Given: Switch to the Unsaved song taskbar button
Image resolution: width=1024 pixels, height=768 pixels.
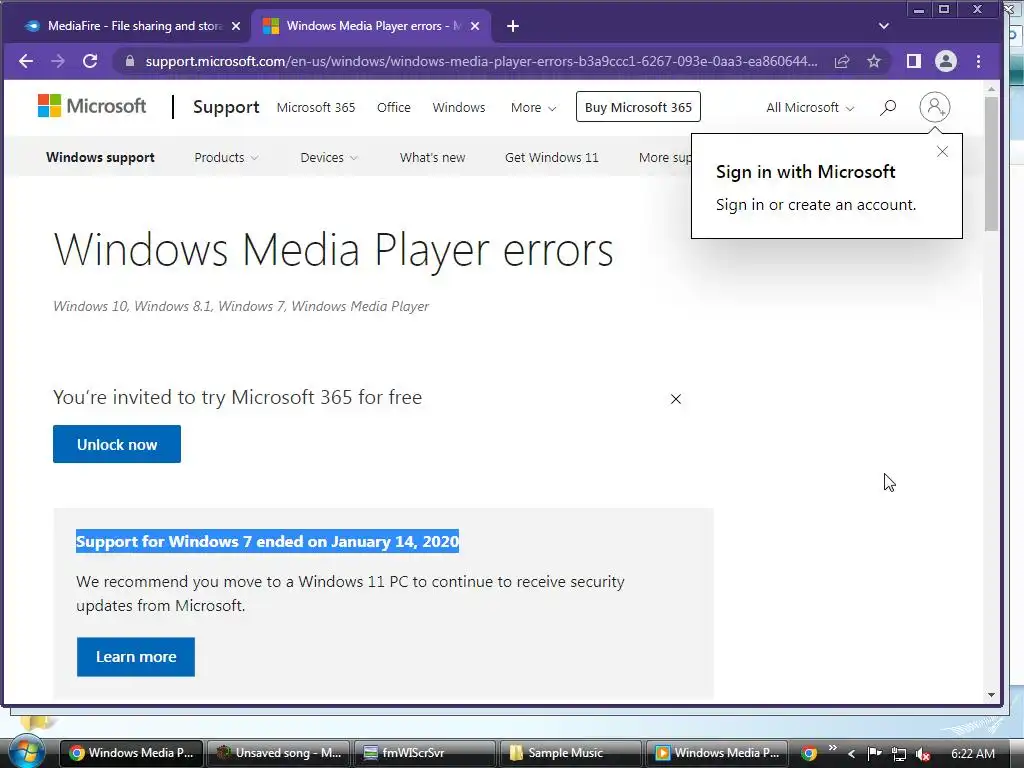Looking at the screenshot, I should [x=278, y=753].
